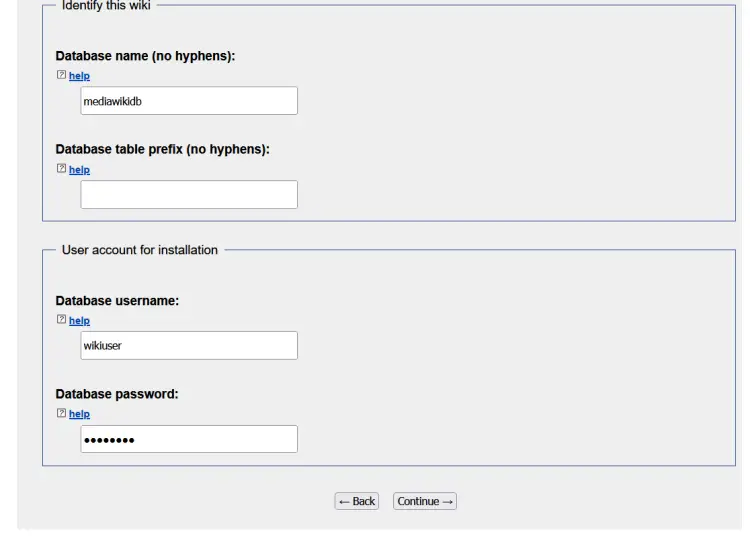This screenshot has width=750, height=538.
Task: Focus the field containing mediawikidb
Action: pos(189,101)
